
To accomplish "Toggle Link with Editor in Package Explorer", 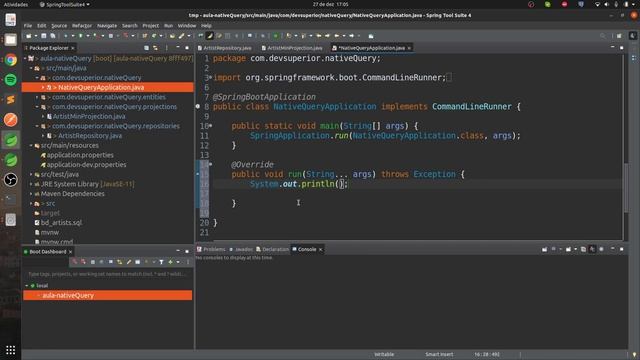I will pyautogui.click(x=156, y=48).
